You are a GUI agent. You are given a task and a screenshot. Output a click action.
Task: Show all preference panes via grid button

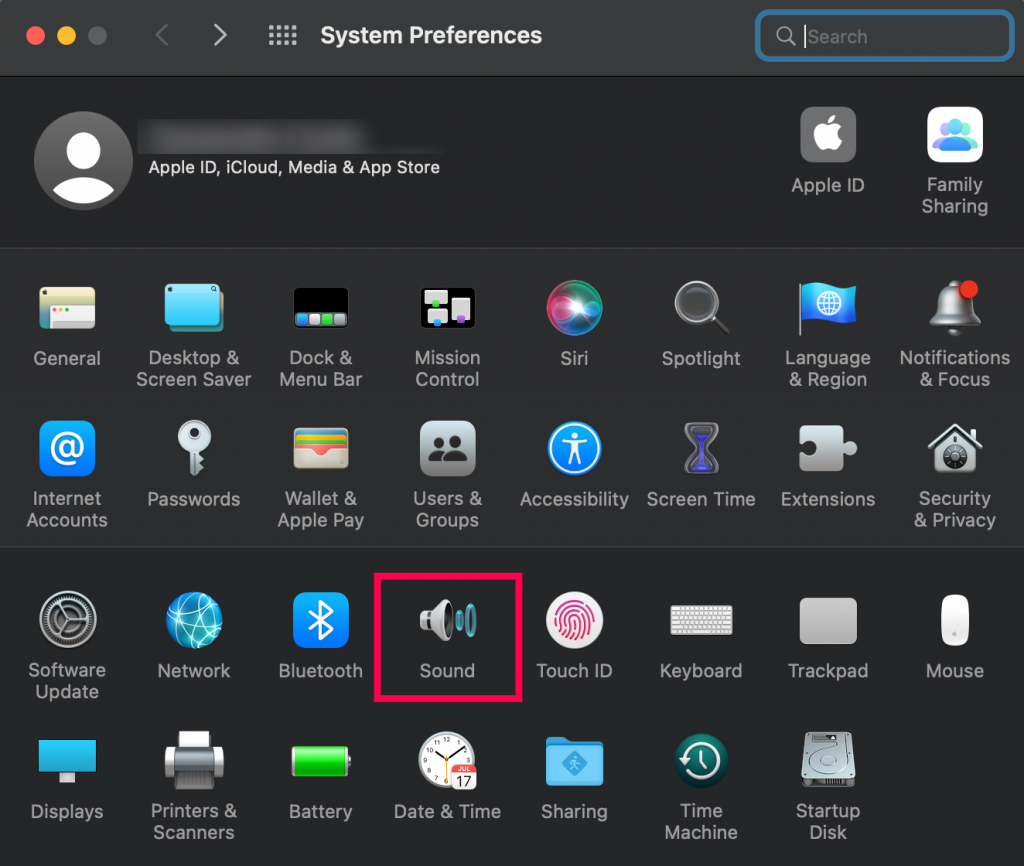283,35
